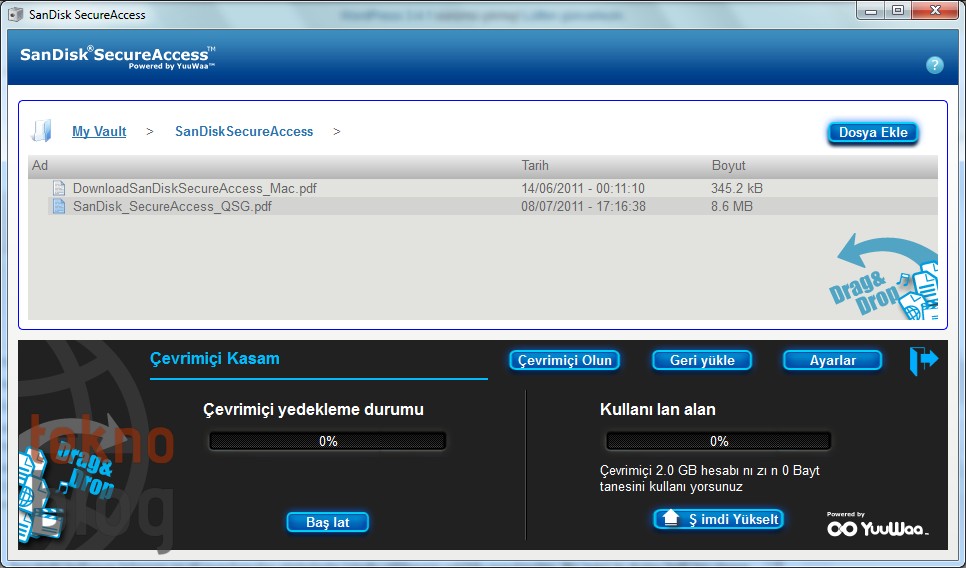Click the 345.2 kB size value
Screen dimensions: 966x568
[x=737, y=188]
